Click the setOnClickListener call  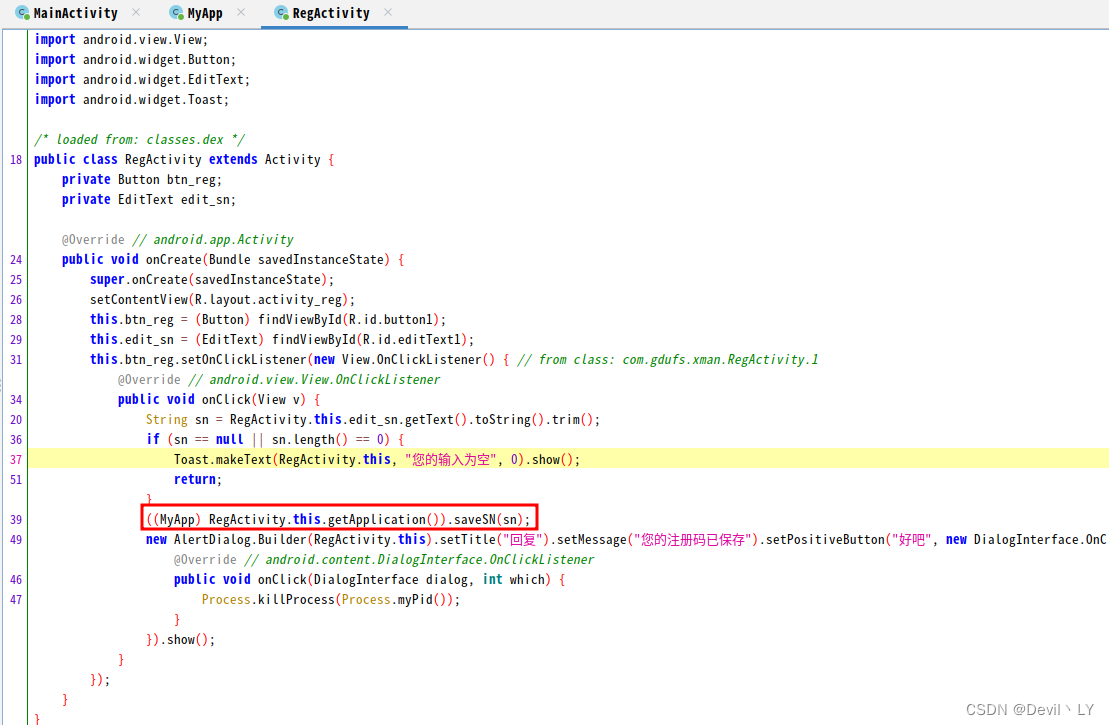click(x=243, y=360)
